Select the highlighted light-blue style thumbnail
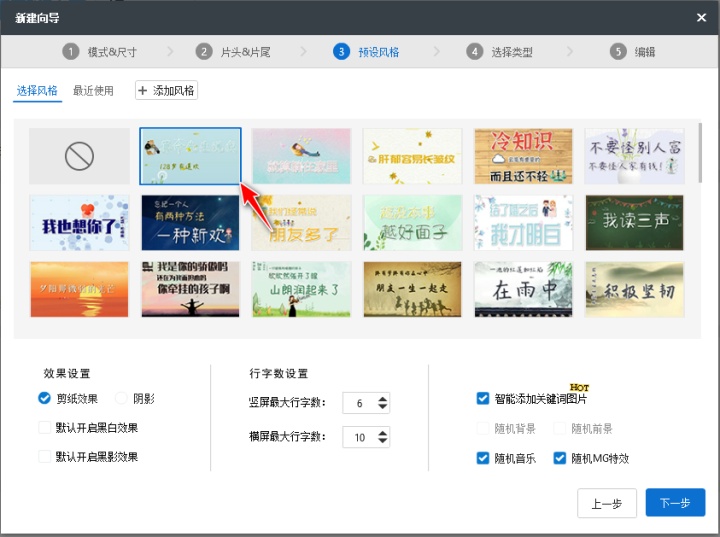The height and width of the screenshot is (537, 720). (190, 156)
